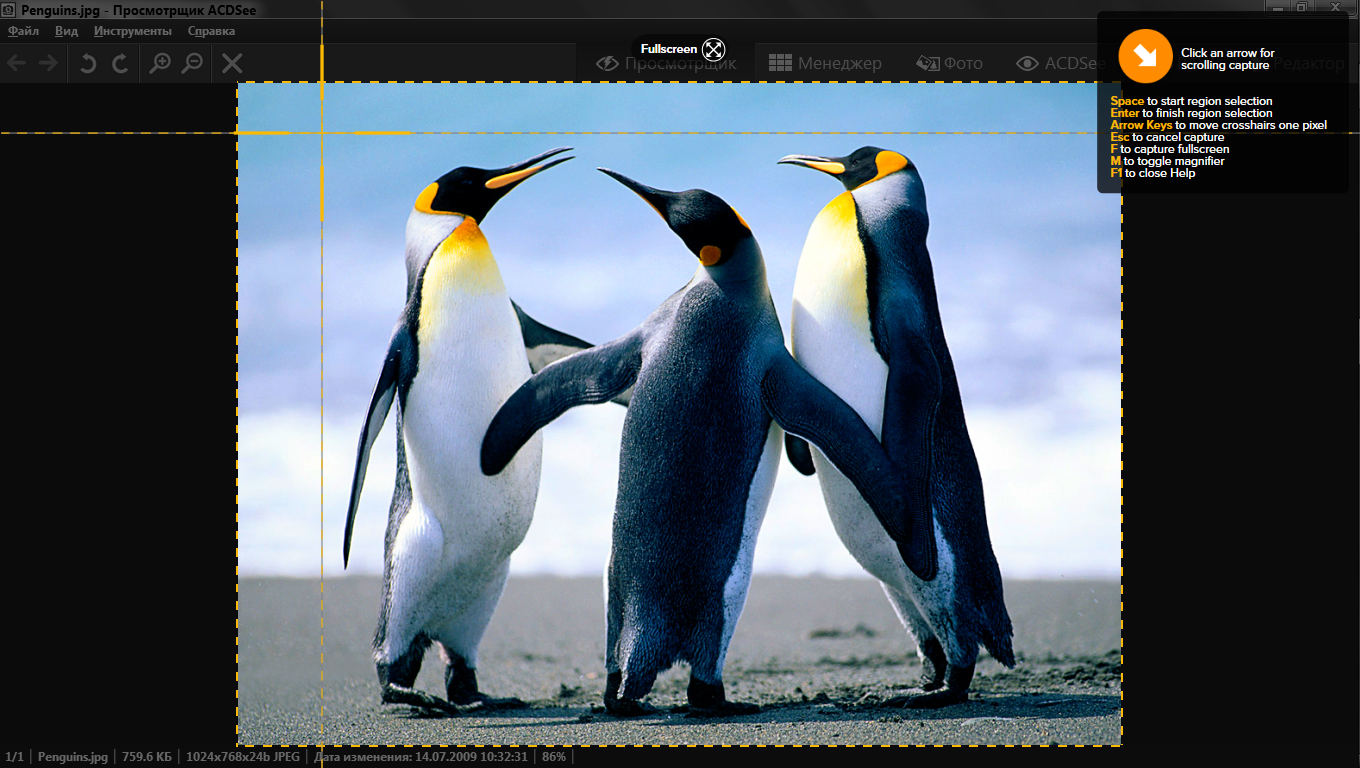Screen dimensions: 1360x768
Task: Click the next image forward arrow
Action: (48, 64)
